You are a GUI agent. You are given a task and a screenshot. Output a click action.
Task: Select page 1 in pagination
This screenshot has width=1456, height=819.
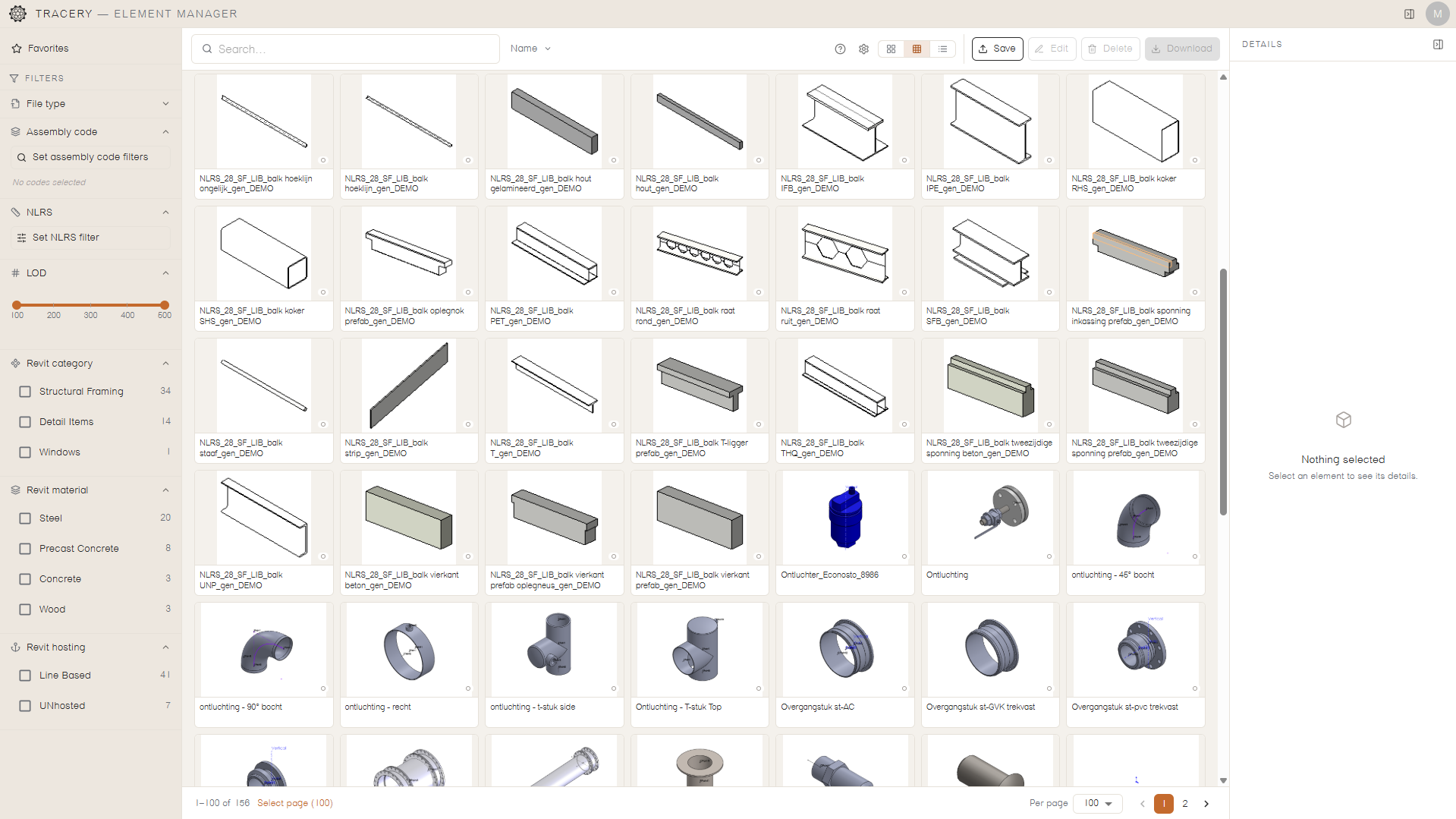(1164, 804)
